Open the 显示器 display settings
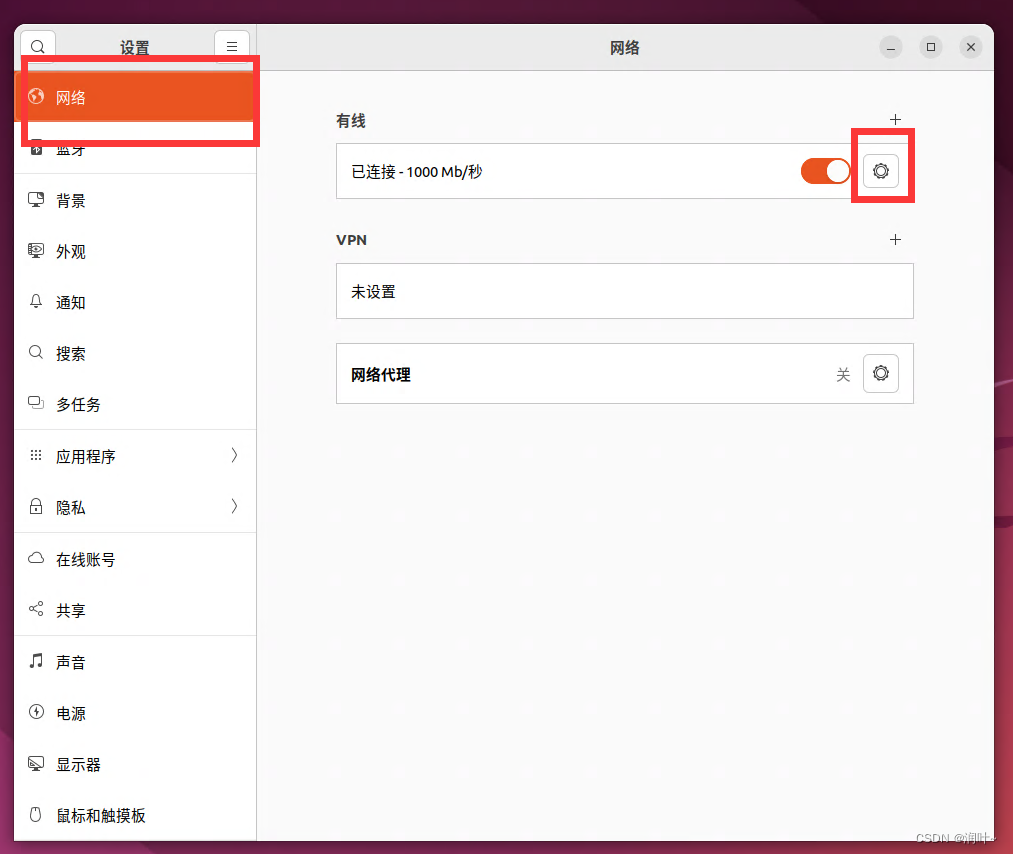1013x854 pixels. (x=135, y=764)
